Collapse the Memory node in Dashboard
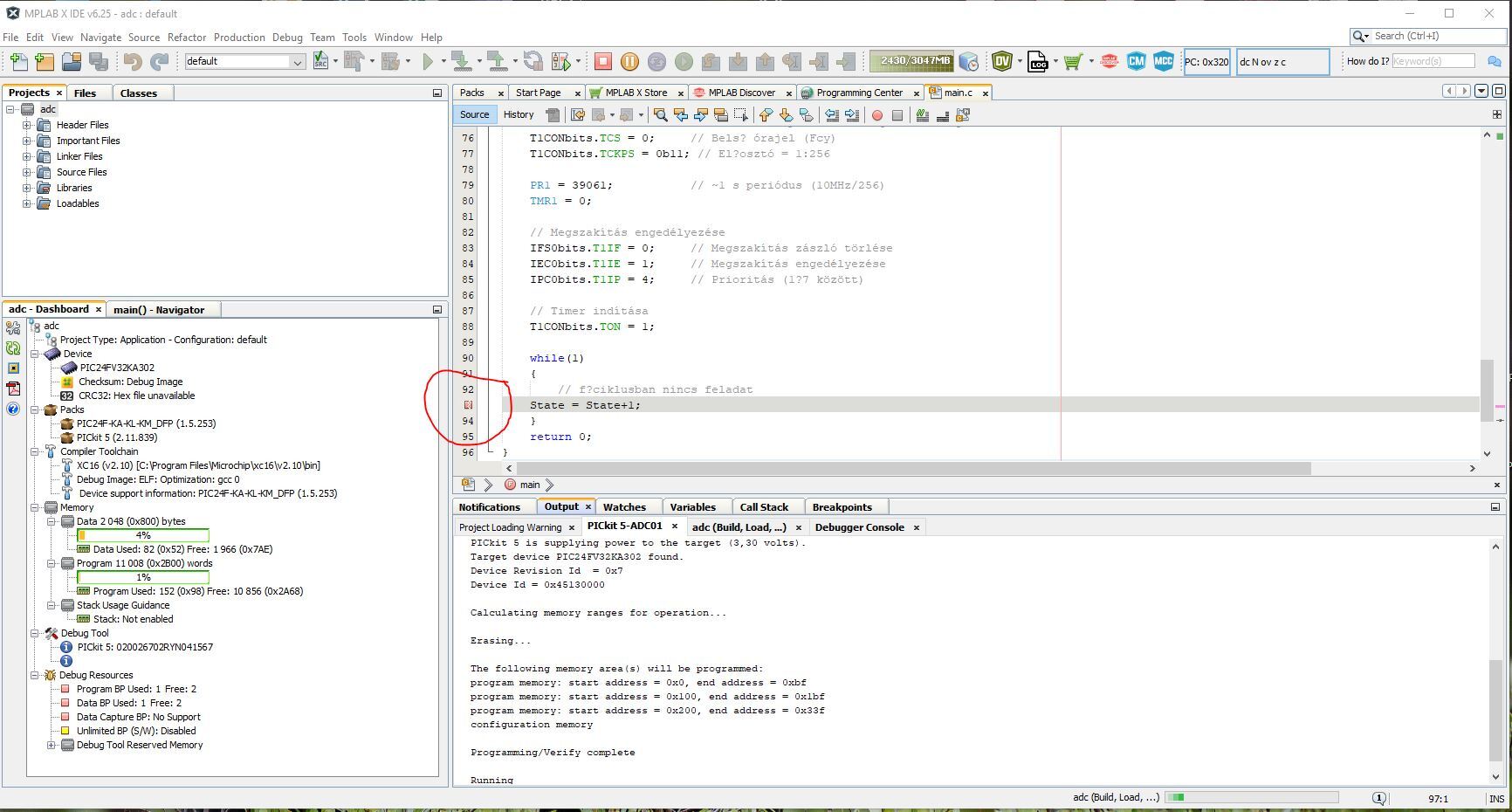The height and width of the screenshot is (812, 1512). [35, 507]
